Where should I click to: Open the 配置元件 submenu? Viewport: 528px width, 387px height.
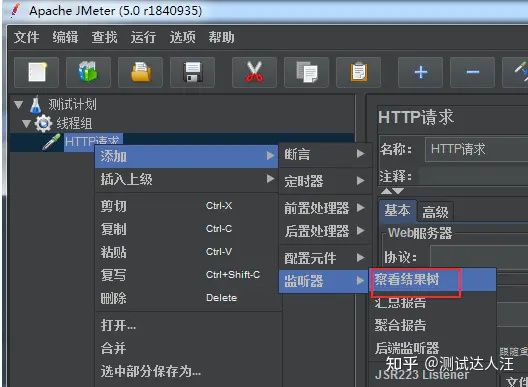(325, 258)
